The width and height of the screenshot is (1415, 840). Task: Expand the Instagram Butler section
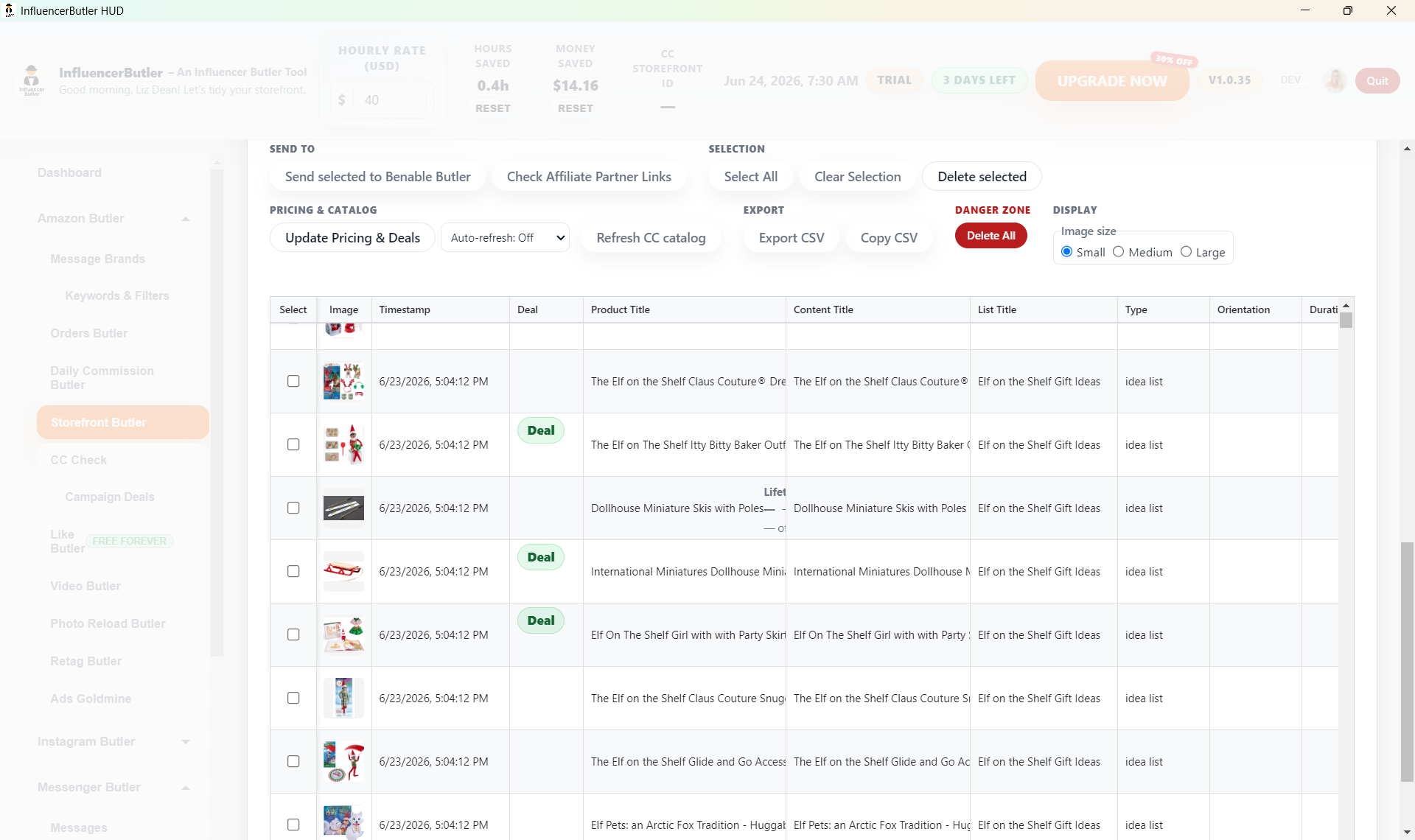point(186,742)
